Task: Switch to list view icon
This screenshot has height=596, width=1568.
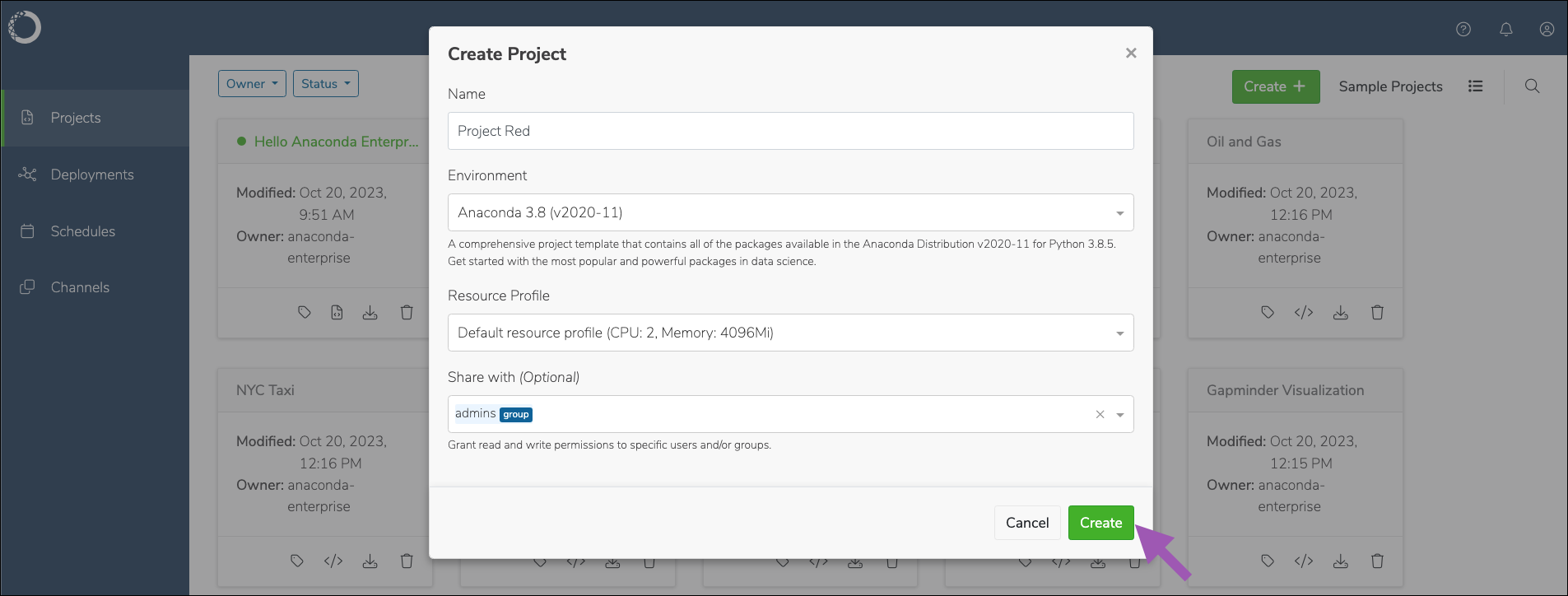Action: coord(1476,86)
